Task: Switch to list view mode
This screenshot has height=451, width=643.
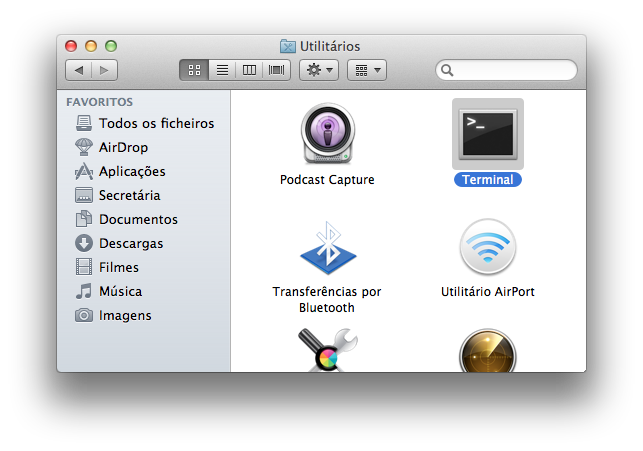Action: pos(222,70)
